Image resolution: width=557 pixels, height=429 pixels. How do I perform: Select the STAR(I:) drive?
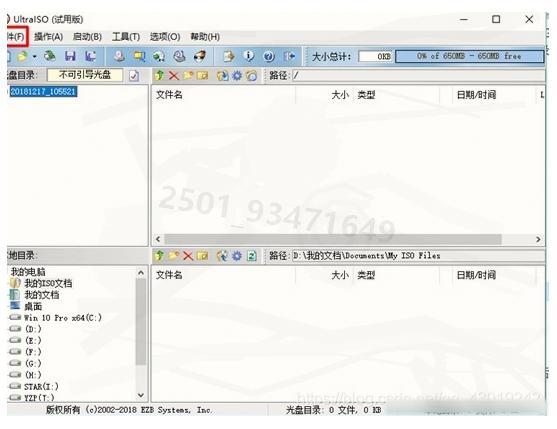41,386
